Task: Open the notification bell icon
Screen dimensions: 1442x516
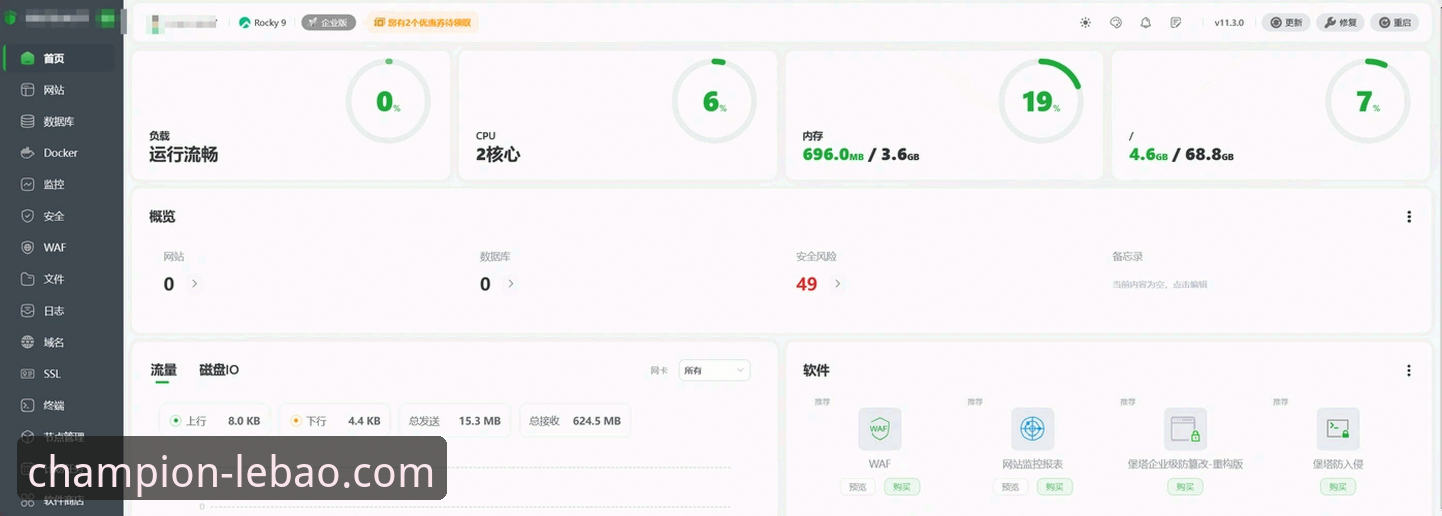Action: (x=1146, y=22)
